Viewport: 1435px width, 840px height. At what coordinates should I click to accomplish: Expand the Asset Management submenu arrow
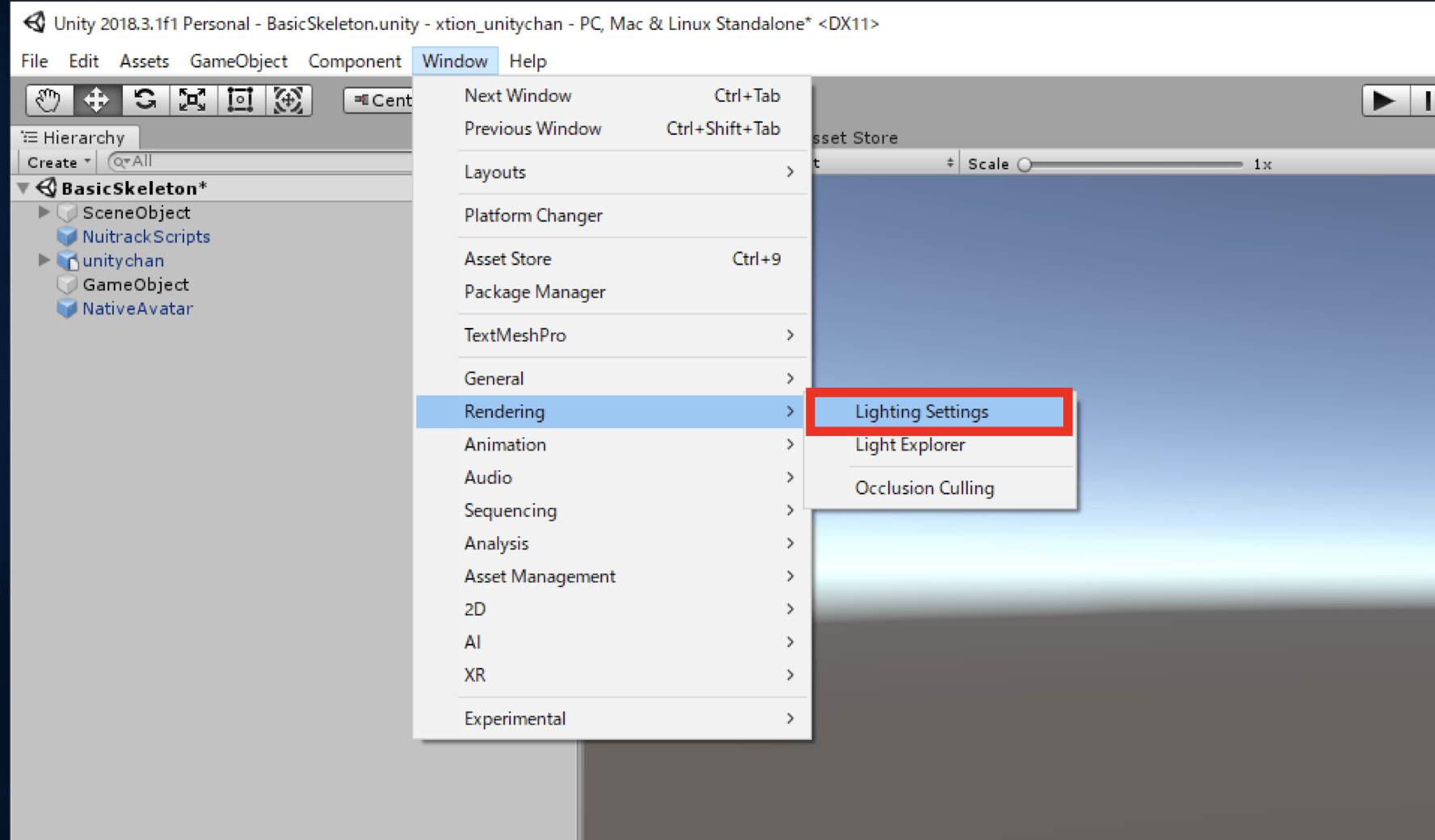pos(790,576)
